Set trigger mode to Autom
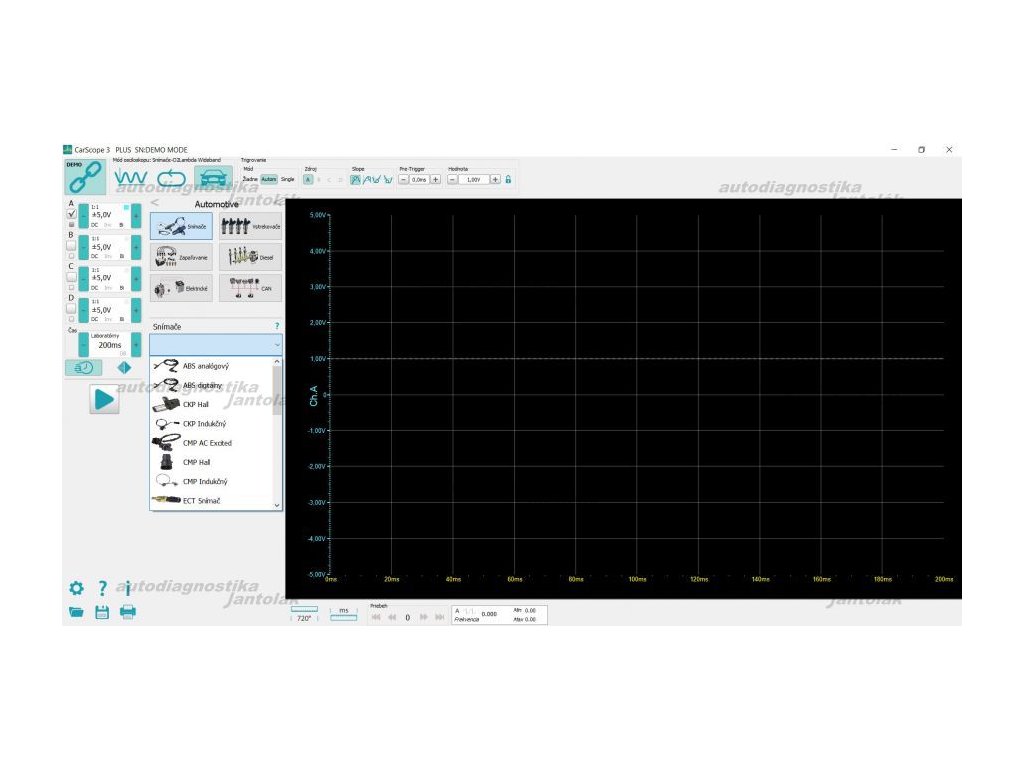Viewport: 1024px width, 768px height. pos(269,179)
